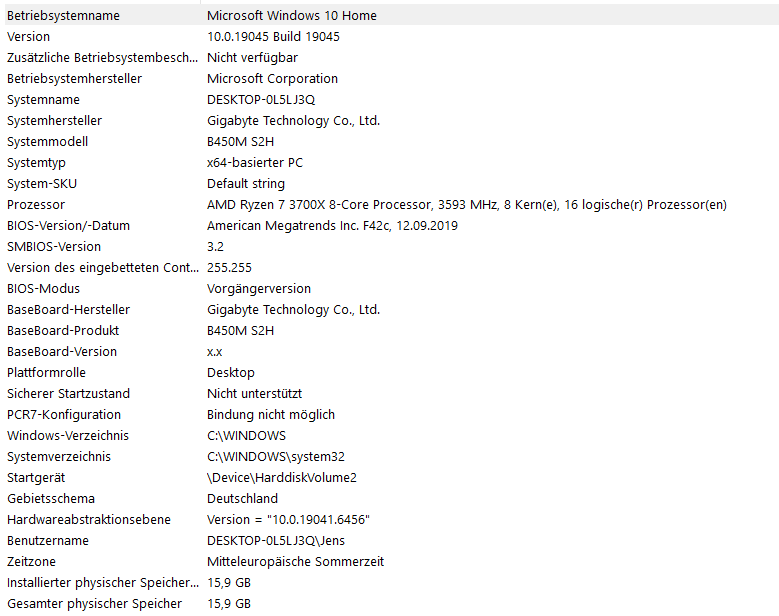
Task: Select the Benutzername row
Action: click(391, 540)
